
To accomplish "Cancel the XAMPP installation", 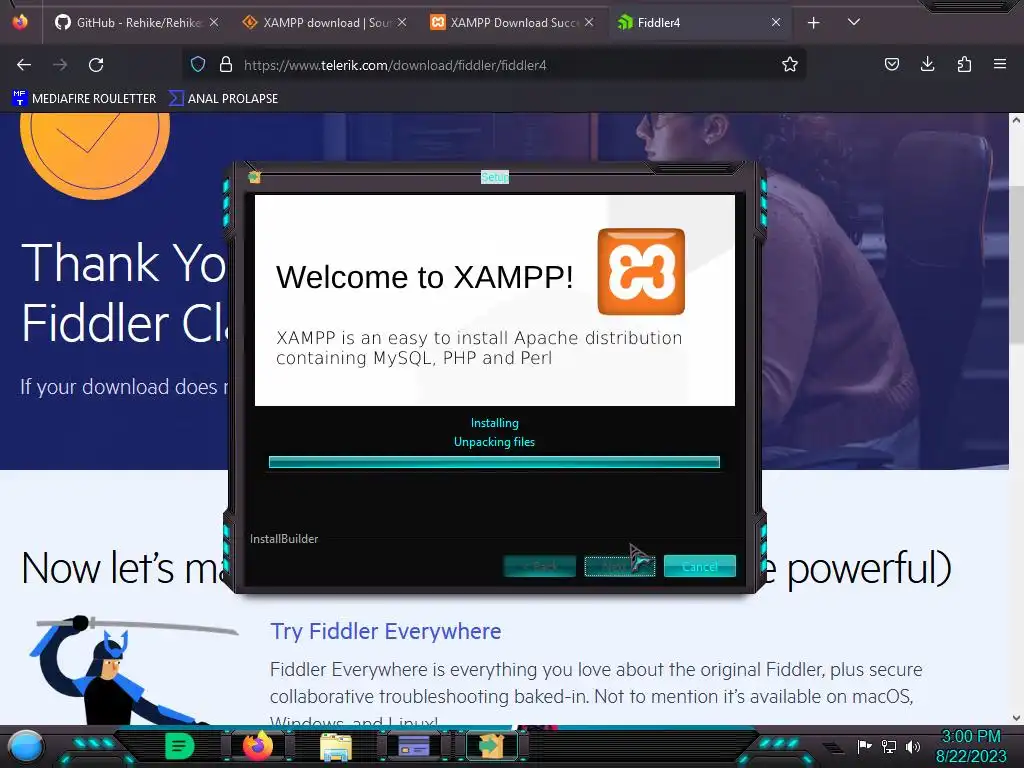I will coord(699,566).
